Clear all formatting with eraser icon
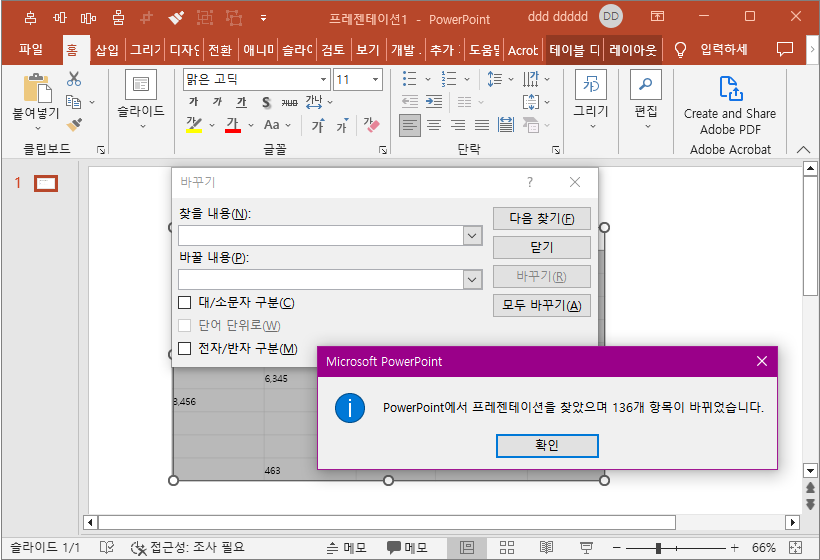The width and height of the screenshot is (820, 560). point(371,124)
